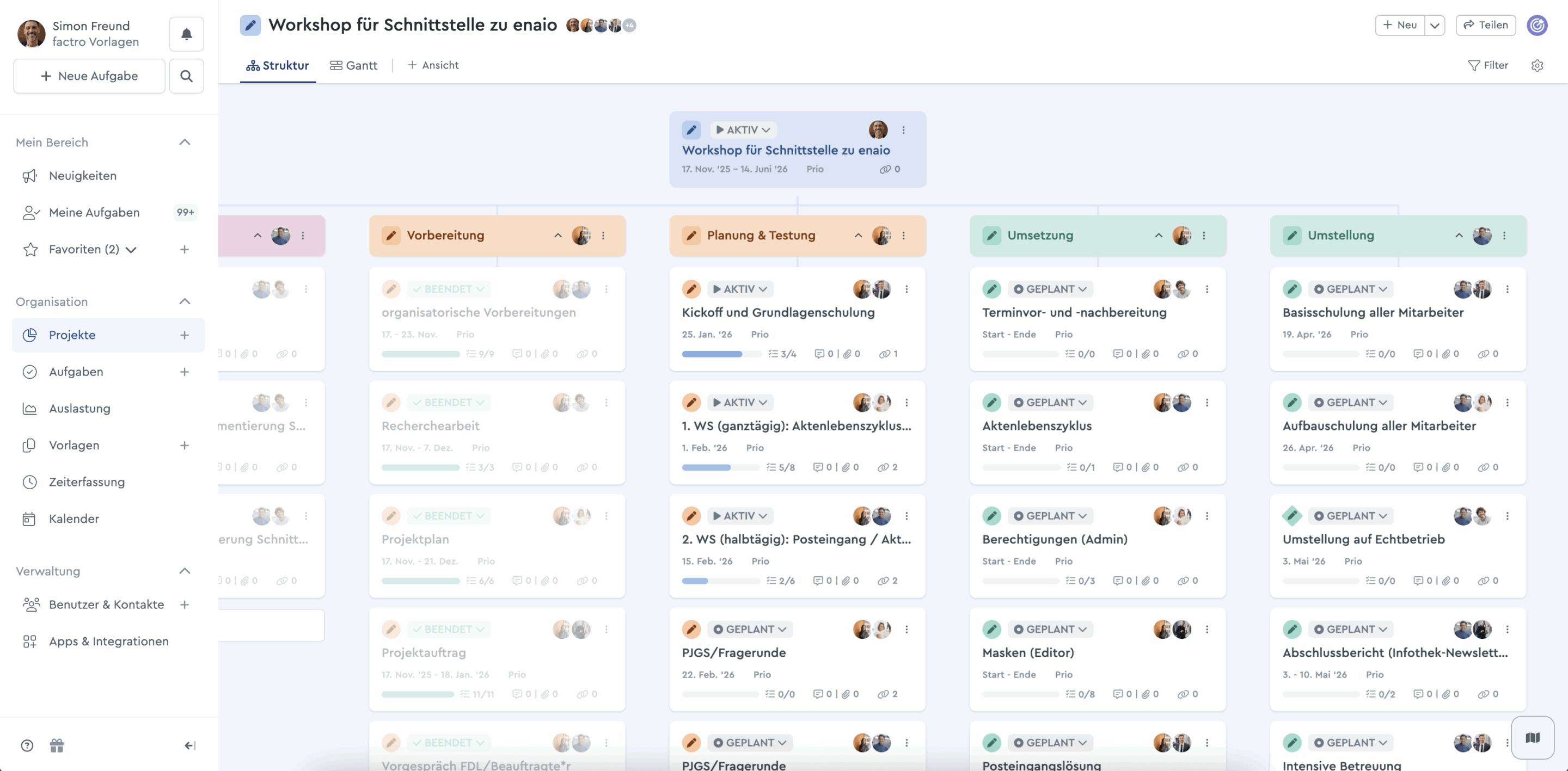This screenshot has height=771, width=1568.
Task: Open the view settings gear icon
Action: (x=1537, y=66)
